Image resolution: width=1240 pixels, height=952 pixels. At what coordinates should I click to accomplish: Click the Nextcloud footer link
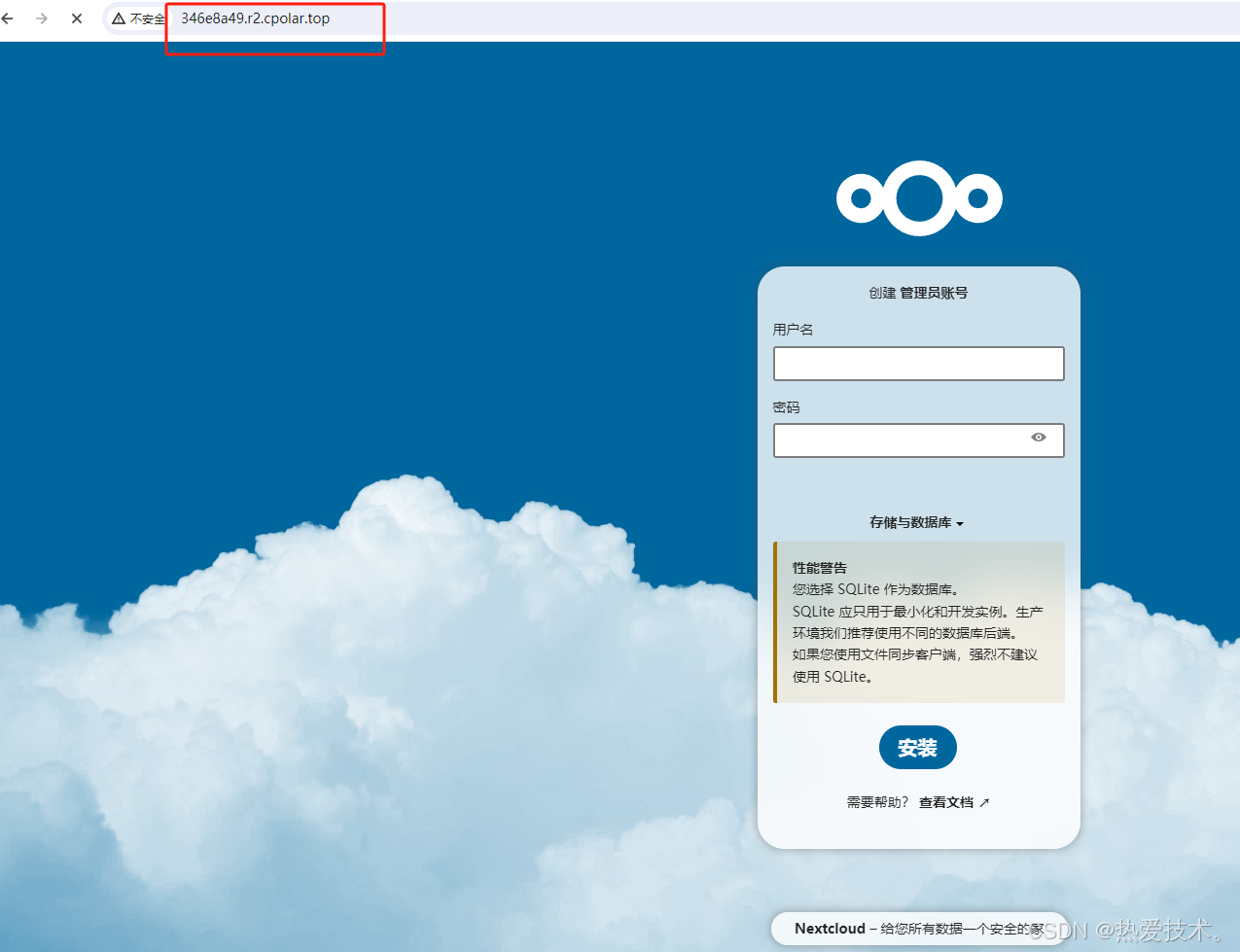pos(830,929)
